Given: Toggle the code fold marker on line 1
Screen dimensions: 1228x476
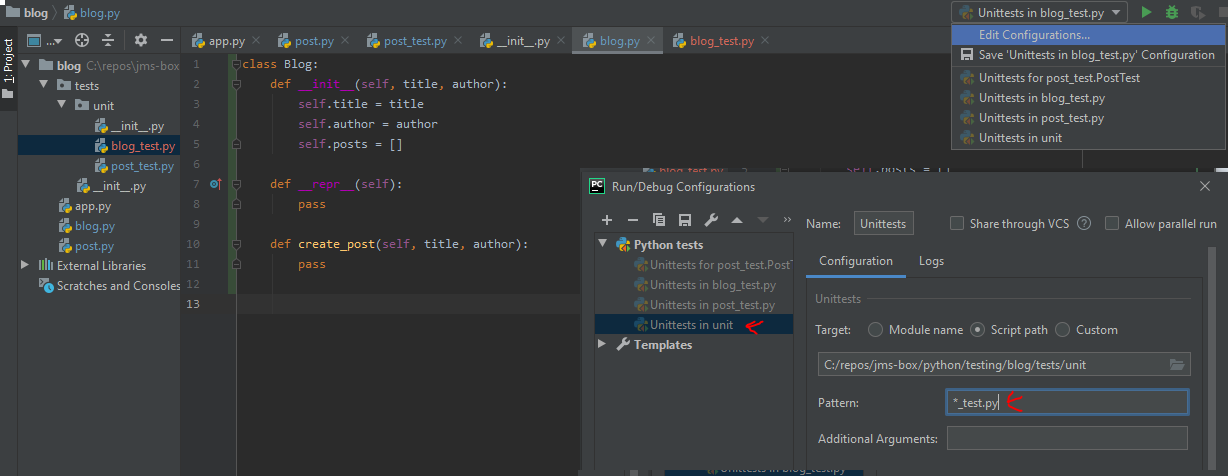Looking at the screenshot, I should (236, 64).
